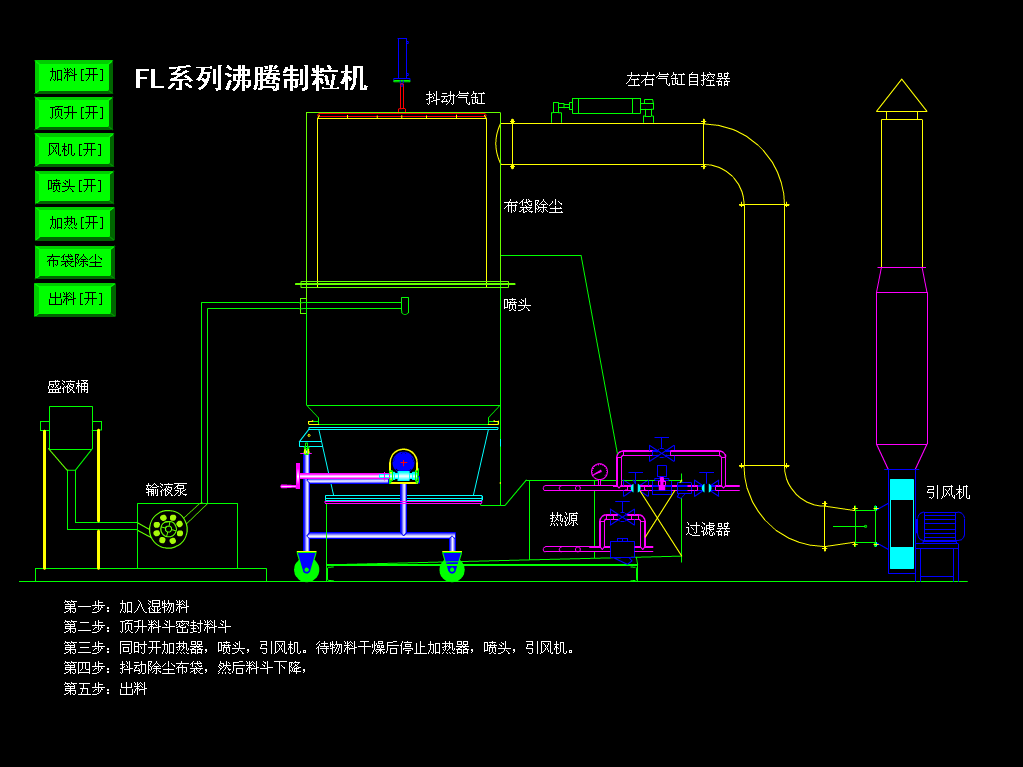Image resolution: width=1023 pixels, height=767 pixels.
Task: Toggle the 顶升[开] lift button
Action: click(75, 113)
